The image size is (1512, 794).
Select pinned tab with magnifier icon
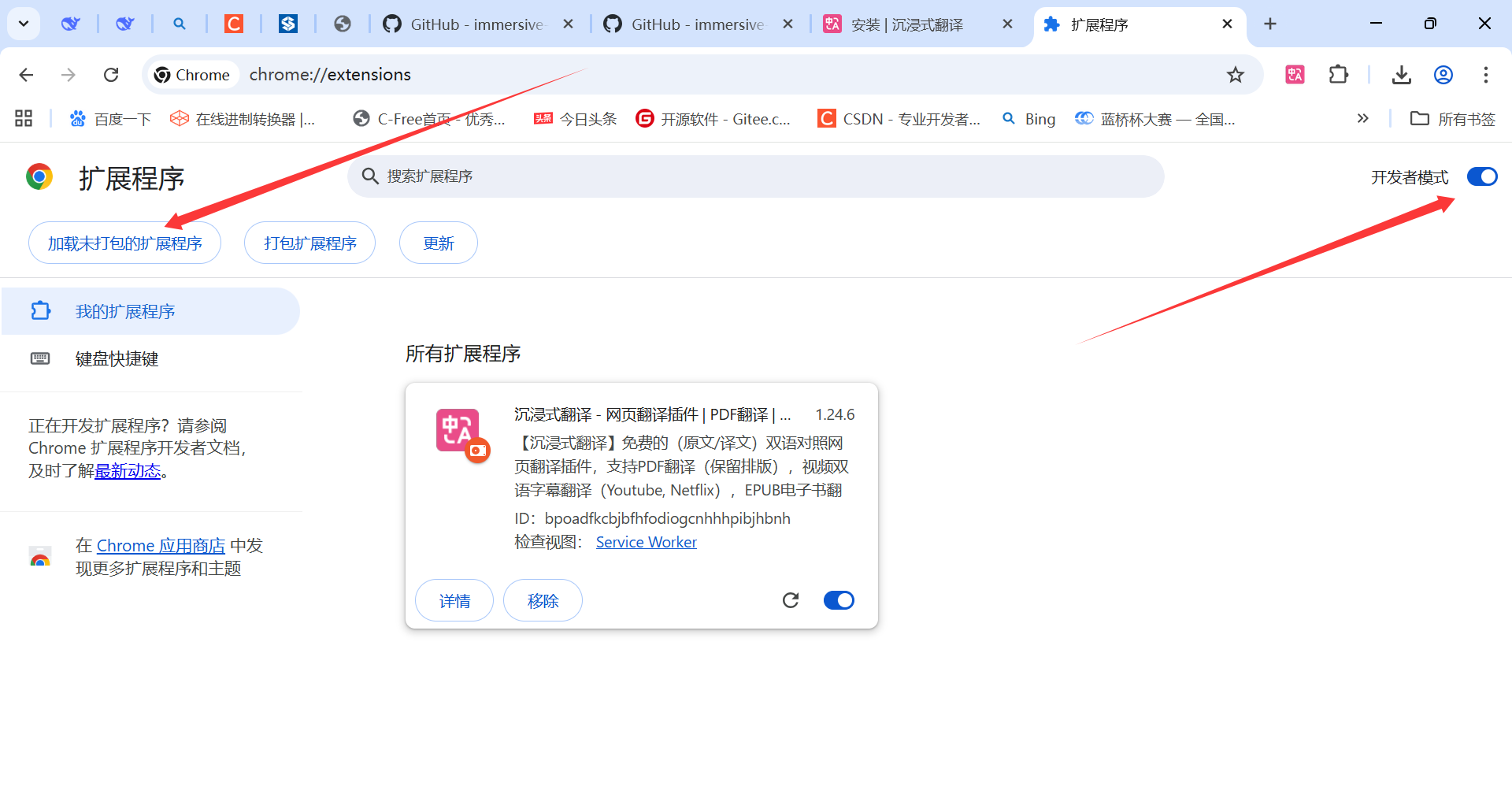click(180, 24)
